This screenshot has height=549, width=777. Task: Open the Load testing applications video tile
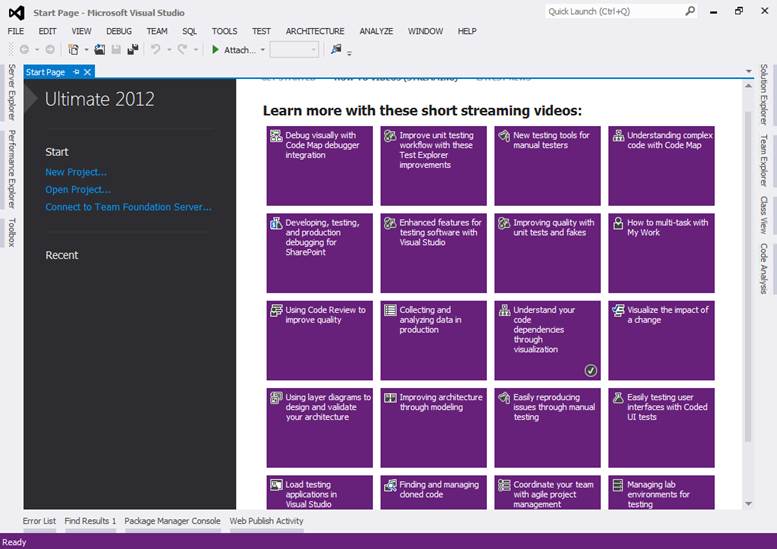click(320, 493)
